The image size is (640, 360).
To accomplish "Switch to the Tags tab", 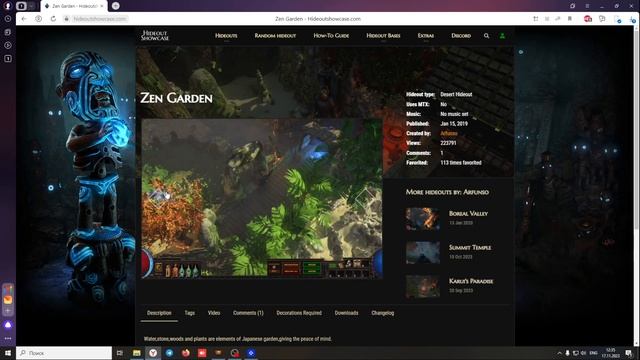I will tap(189, 313).
